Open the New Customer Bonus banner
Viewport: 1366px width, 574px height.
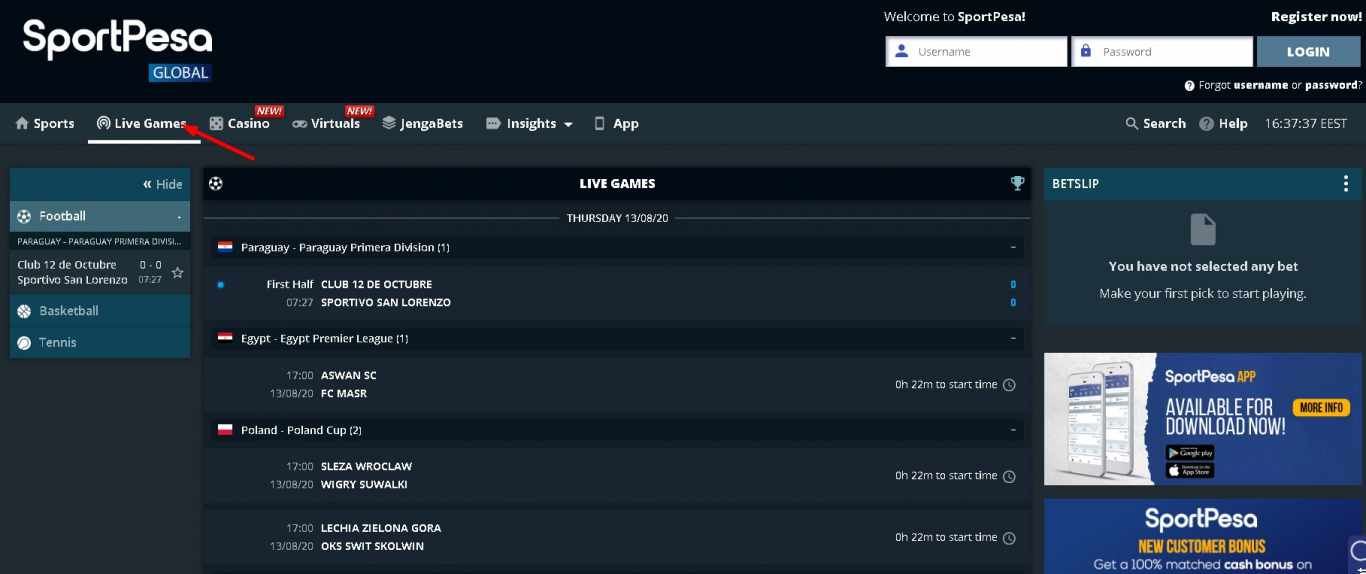(1204, 537)
